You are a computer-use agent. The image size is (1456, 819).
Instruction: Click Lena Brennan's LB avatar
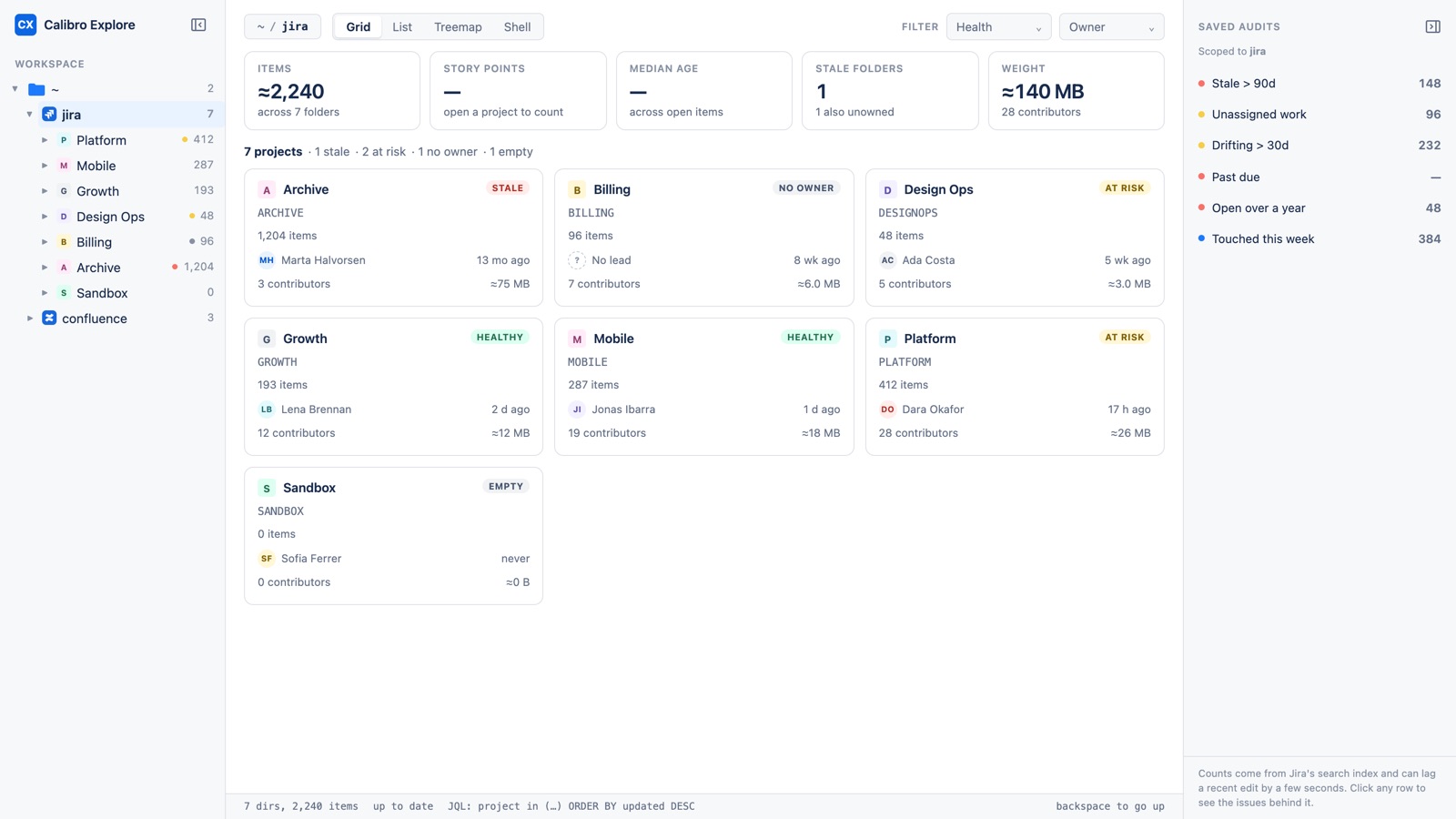pyautogui.click(x=267, y=409)
